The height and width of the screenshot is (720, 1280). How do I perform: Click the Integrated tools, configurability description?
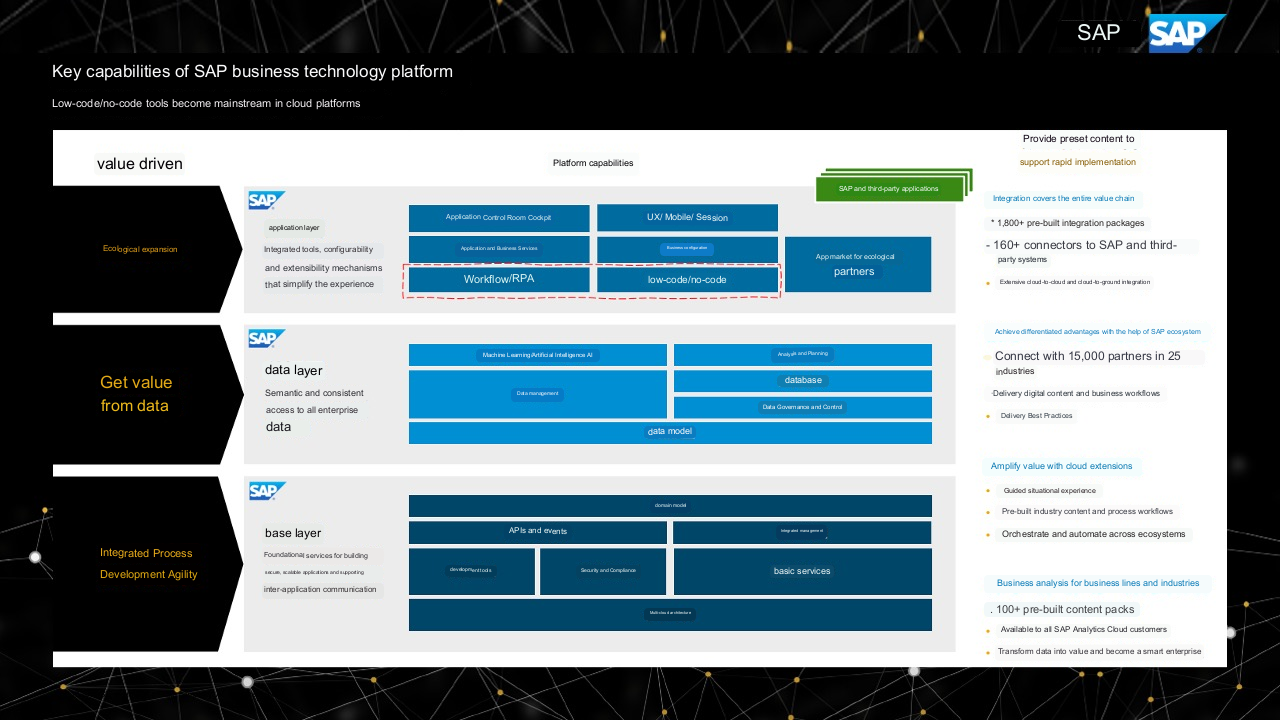[x=322, y=267]
